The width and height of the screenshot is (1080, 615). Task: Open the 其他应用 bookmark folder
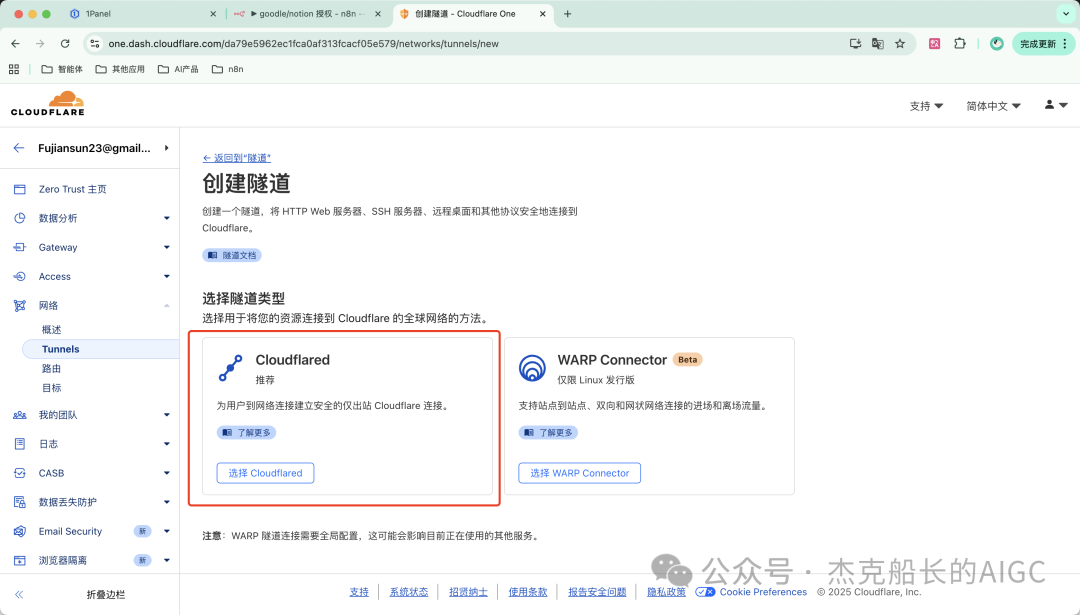click(120, 69)
